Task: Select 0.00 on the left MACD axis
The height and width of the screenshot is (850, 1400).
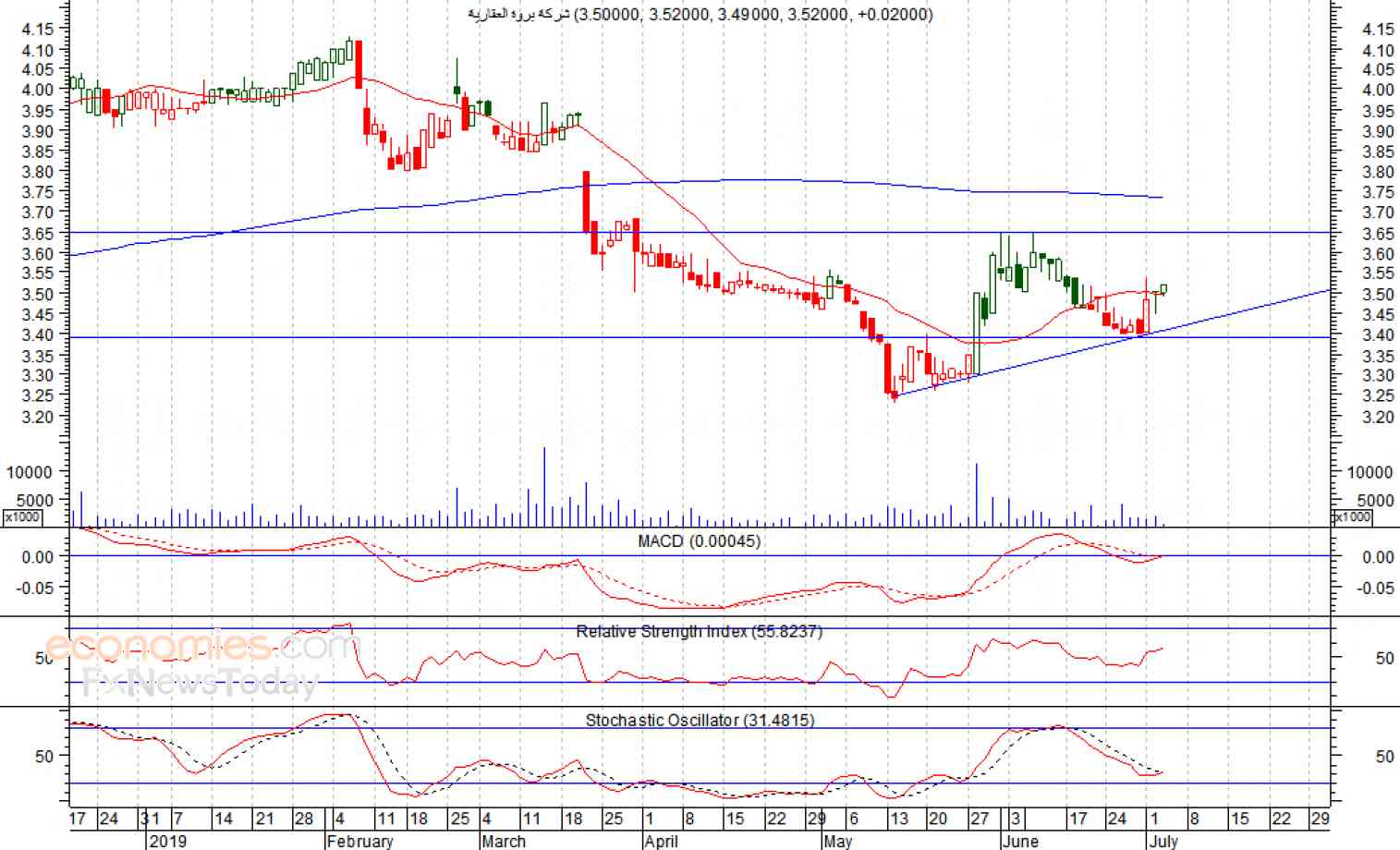Action: 37,557
